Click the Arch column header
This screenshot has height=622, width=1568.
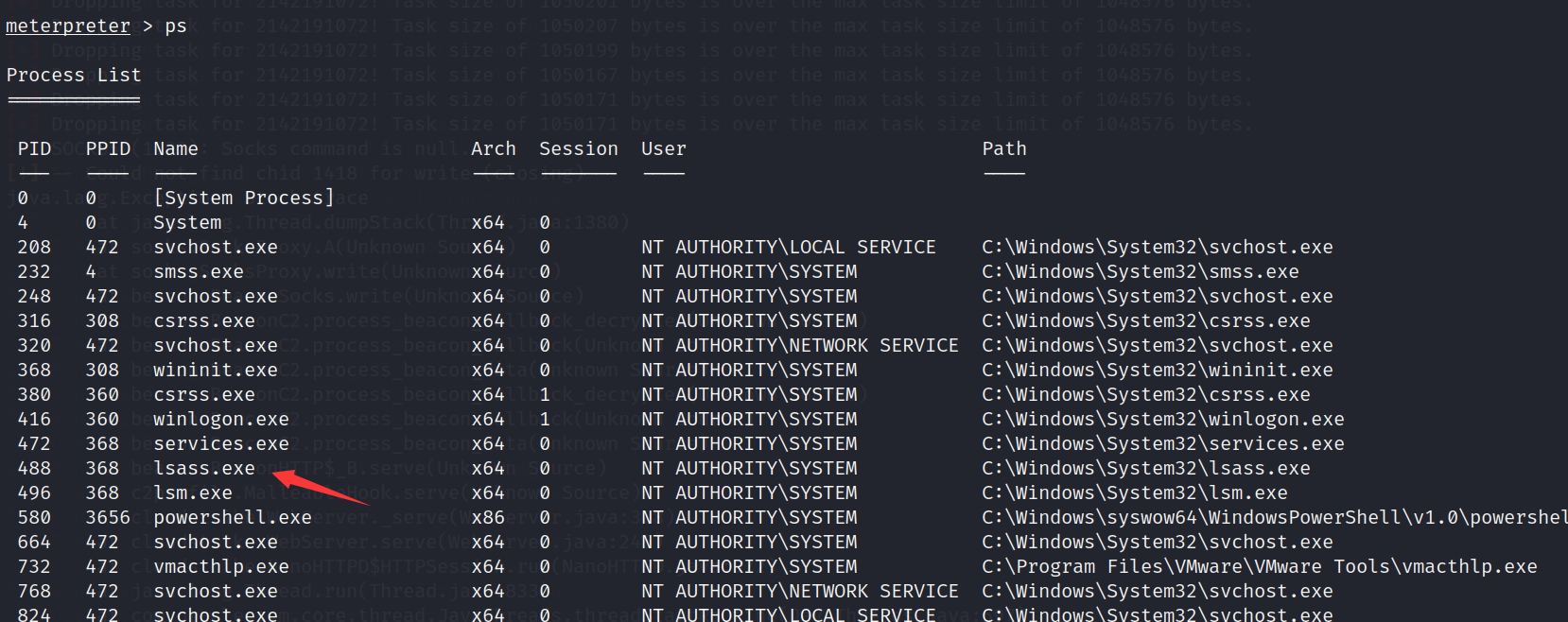[494, 148]
